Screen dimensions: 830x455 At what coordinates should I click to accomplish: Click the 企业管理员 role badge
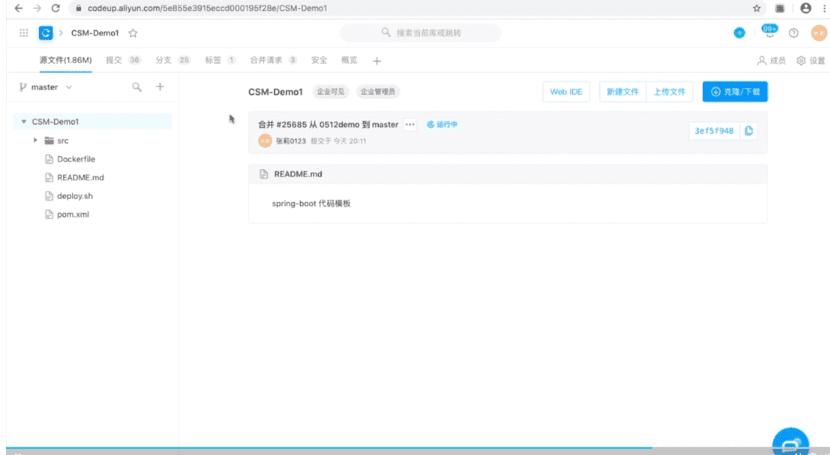pos(377,92)
